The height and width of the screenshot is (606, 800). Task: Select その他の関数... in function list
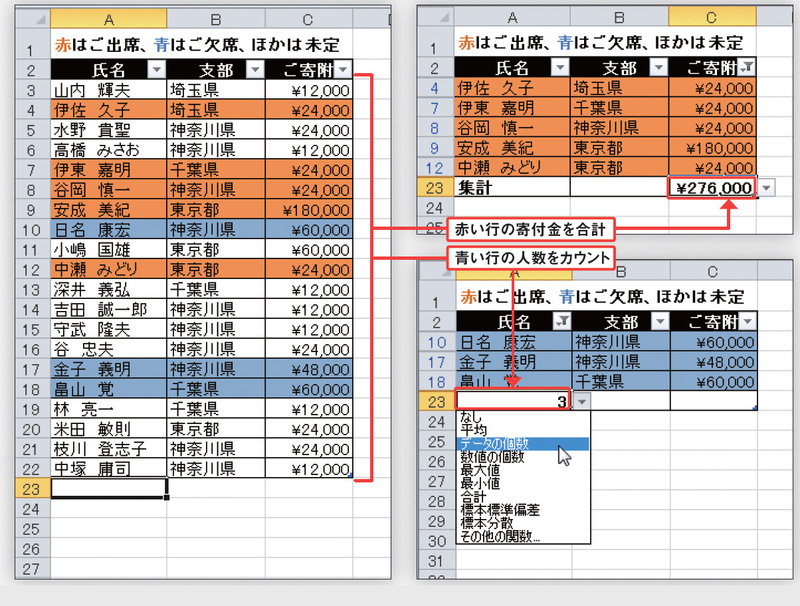point(499,537)
